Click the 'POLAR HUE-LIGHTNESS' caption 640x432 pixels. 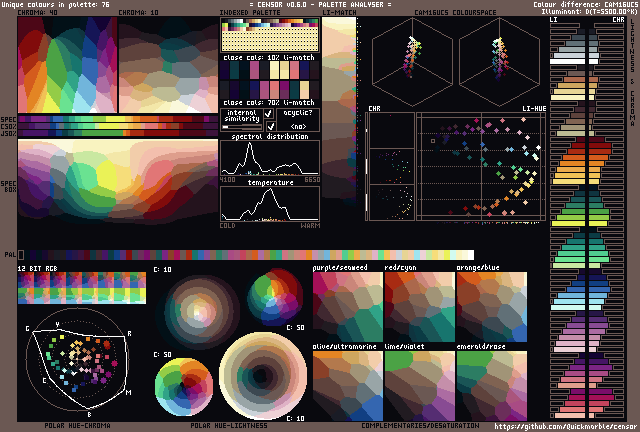(x=229, y=425)
